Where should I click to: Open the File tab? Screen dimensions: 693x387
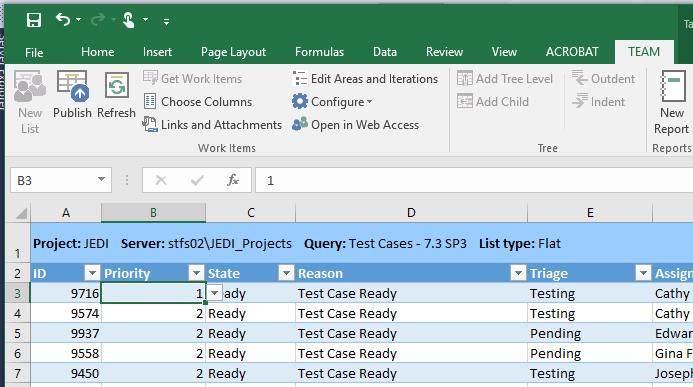(x=34, y=53)
